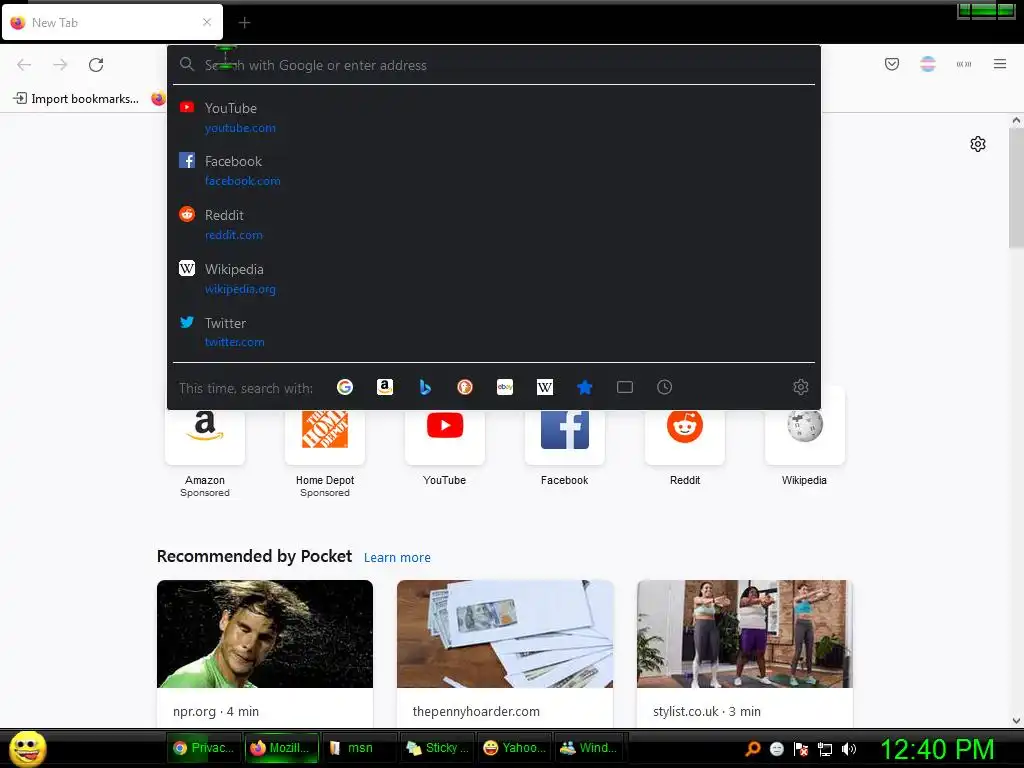Screen dimensions: 1024x768
Task: Switch to Mozilla Firefox taskbar item
Action: 281,748
